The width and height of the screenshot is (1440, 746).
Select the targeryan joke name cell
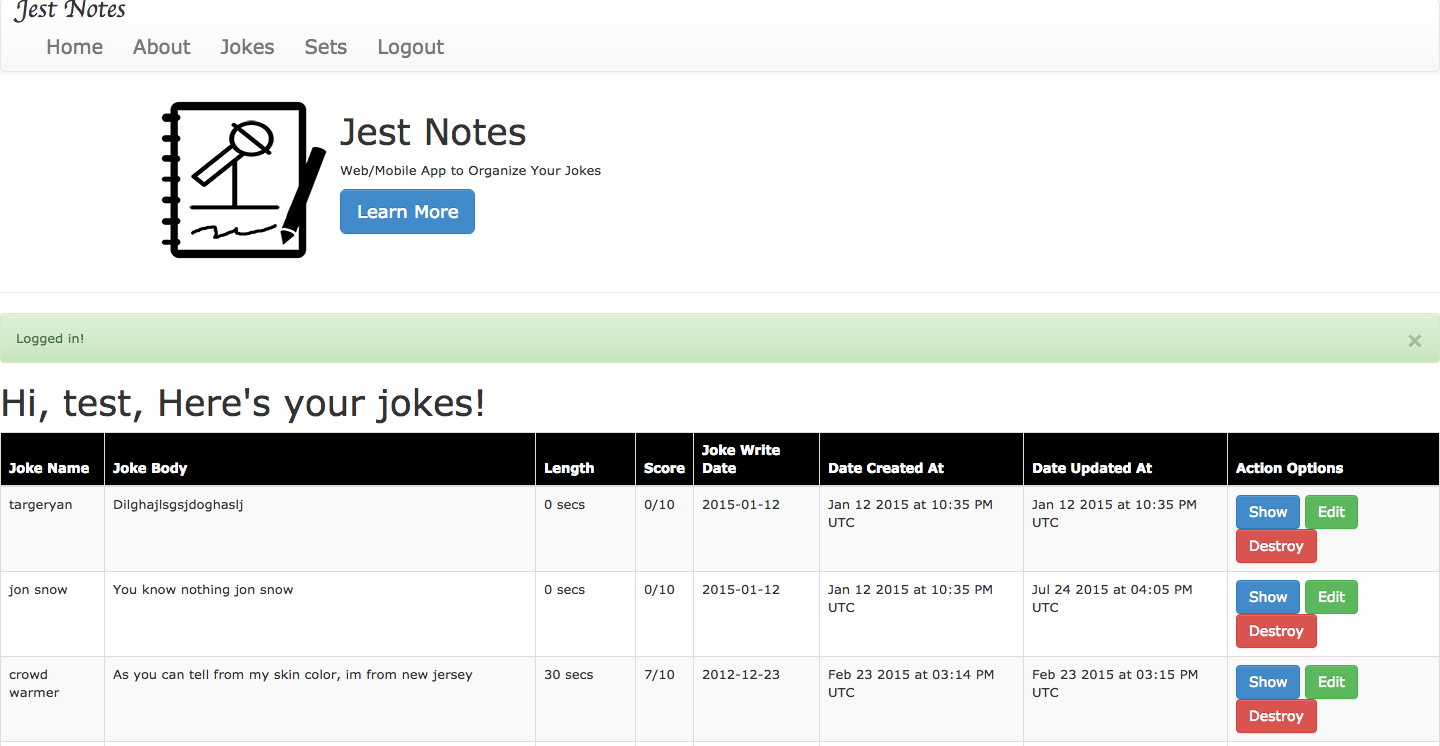(x=52, y=529)
